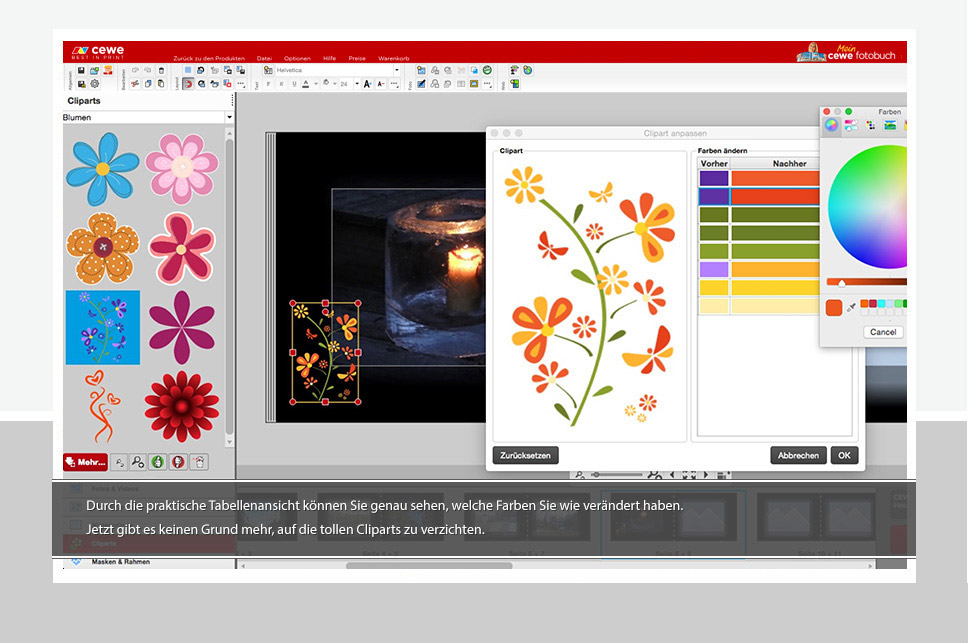Open the Preise menu
Screen dimensions: 968x644
pos(357,59)
